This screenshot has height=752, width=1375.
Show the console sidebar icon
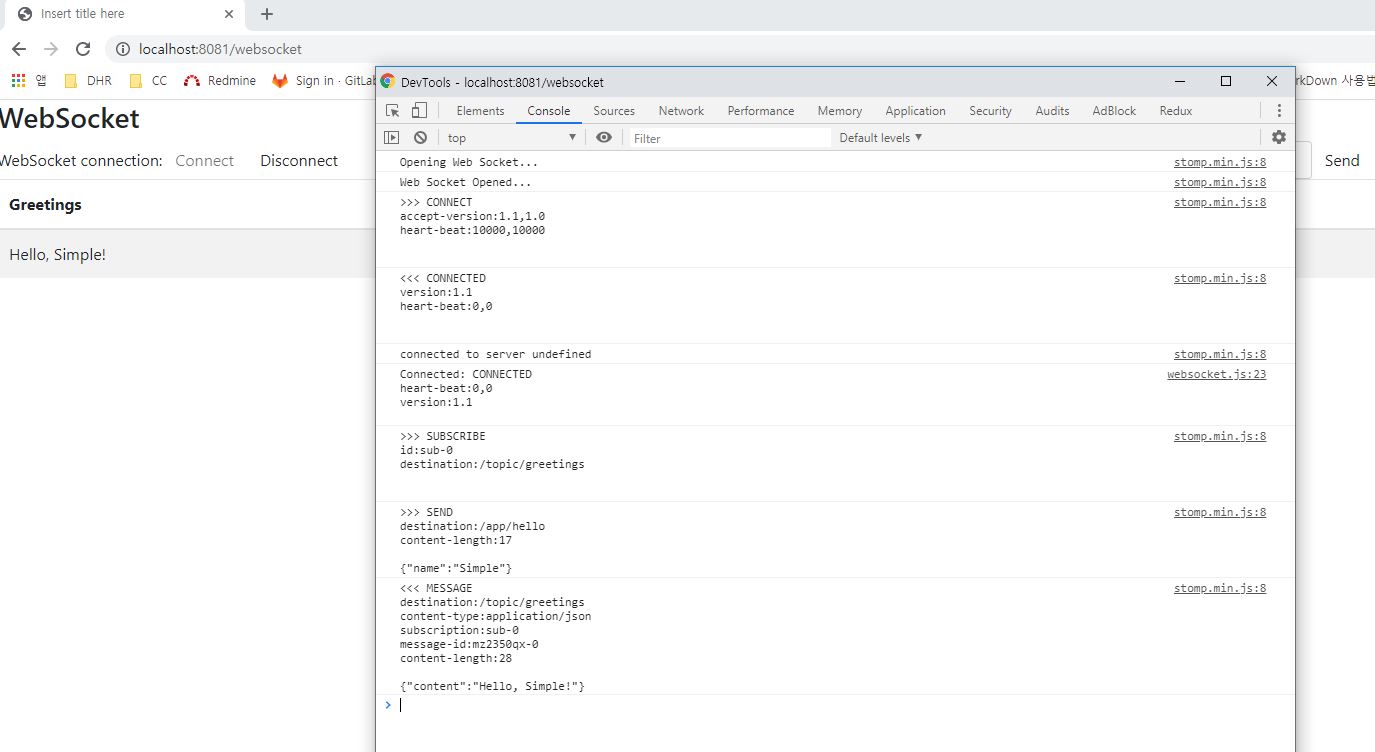[392, 138]
